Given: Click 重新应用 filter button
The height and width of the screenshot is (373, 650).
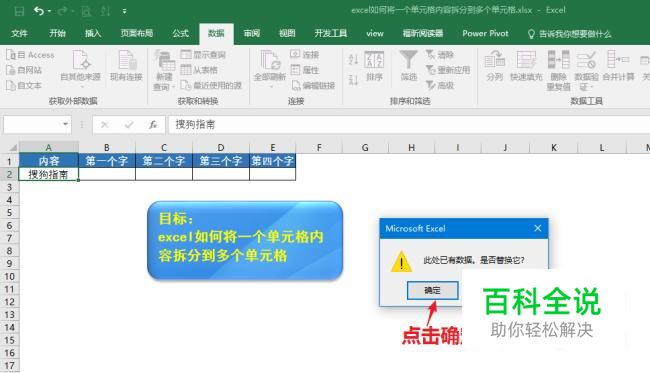Looking at the screenshot, I should point(448,70).
